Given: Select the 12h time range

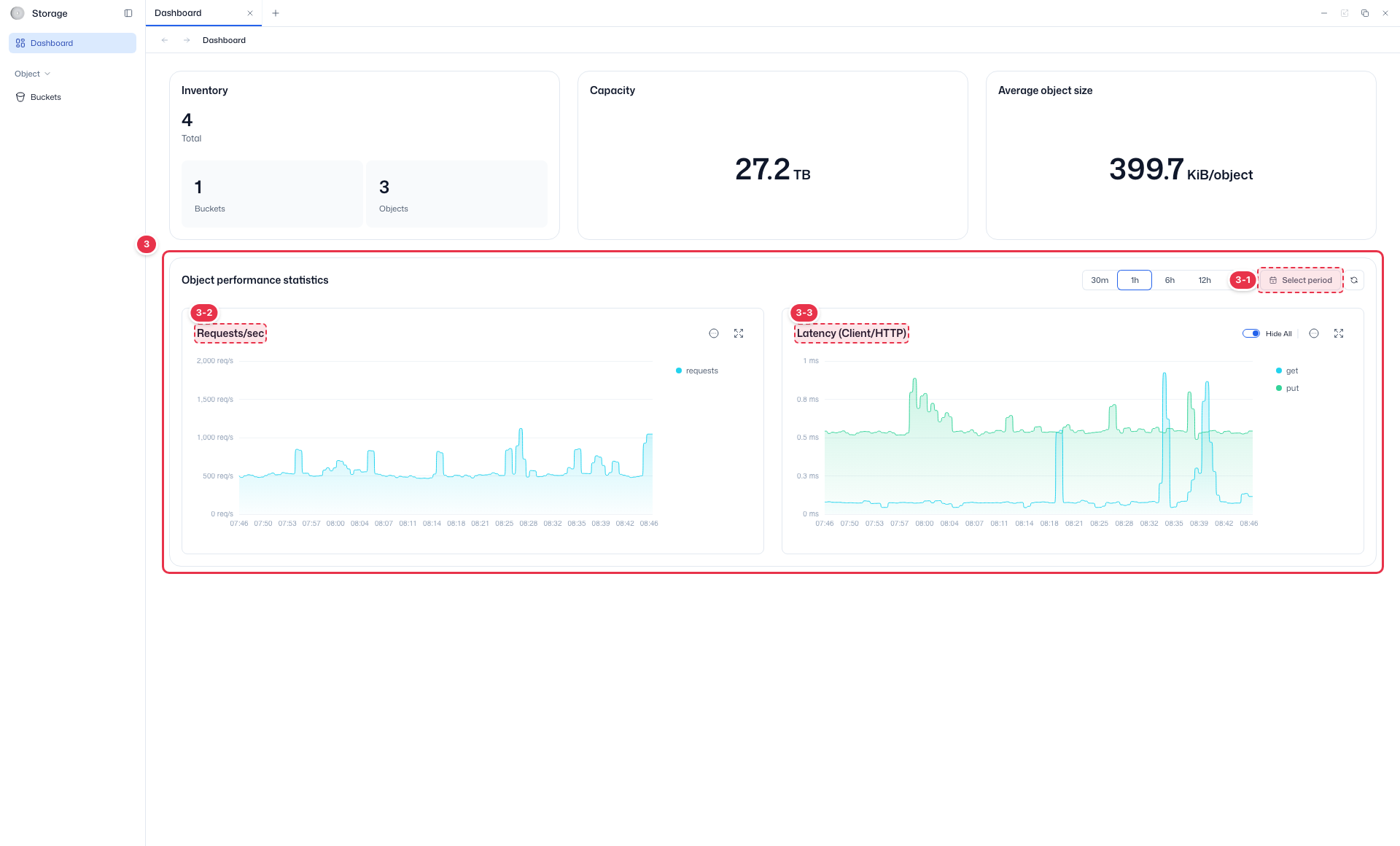Looking at the screenshot, I should (x=1205, y=280).
